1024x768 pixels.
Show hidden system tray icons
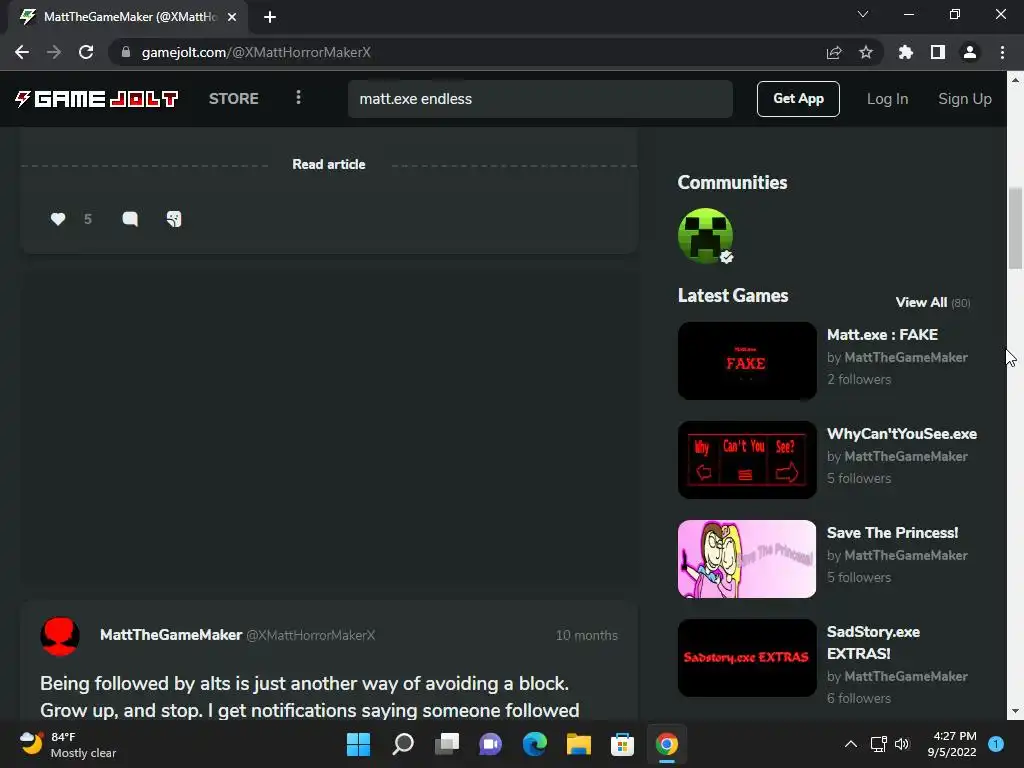[x=851, y=744]
